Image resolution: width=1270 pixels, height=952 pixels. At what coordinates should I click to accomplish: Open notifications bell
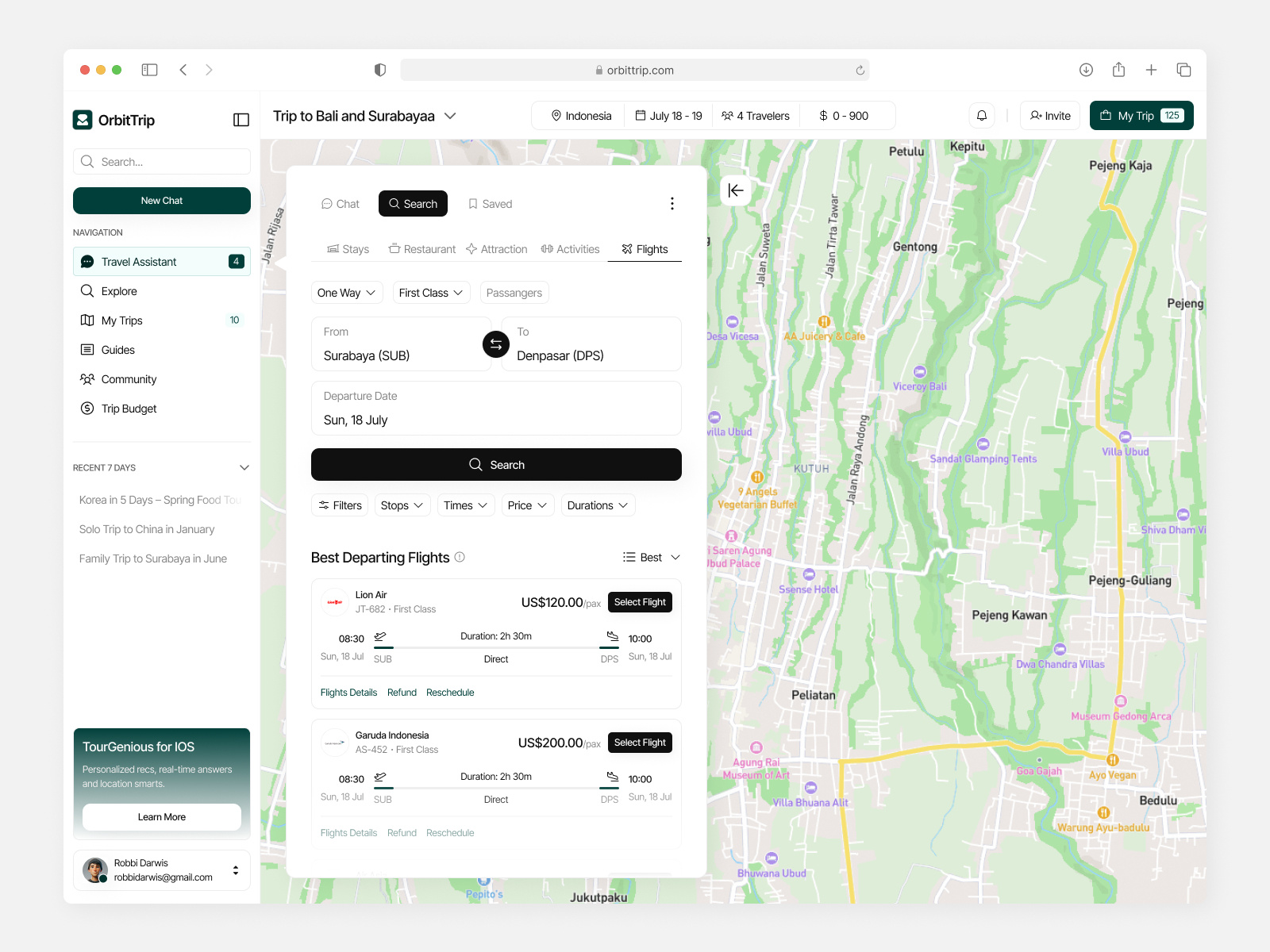coord(981,115)
